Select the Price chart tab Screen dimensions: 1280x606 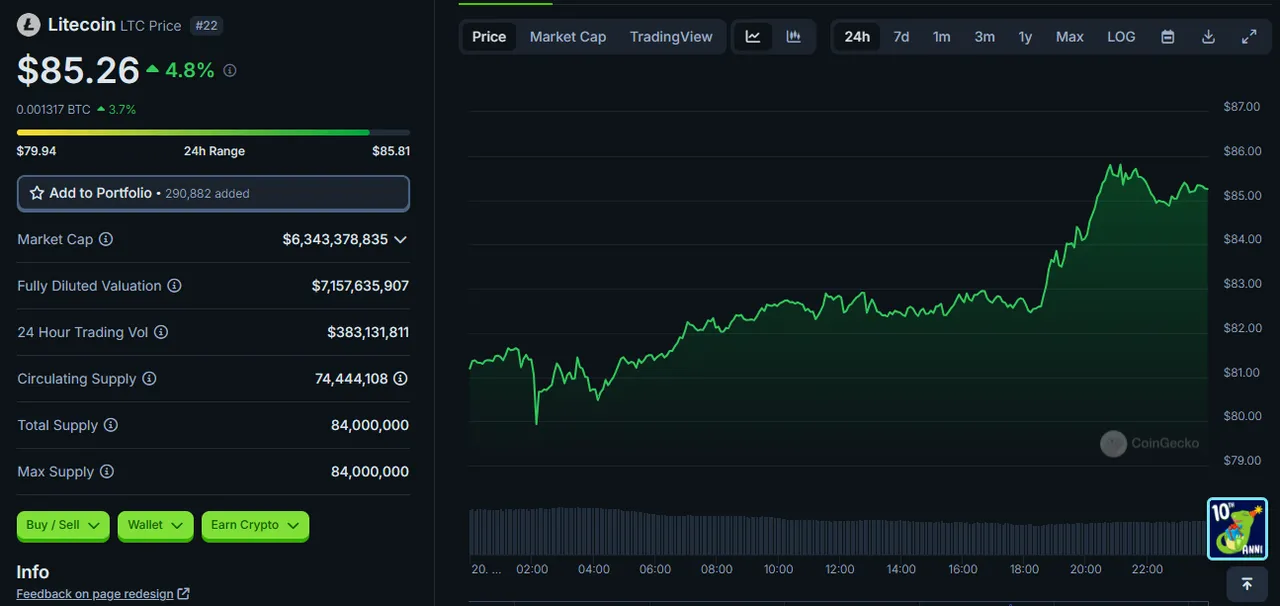point(489,37)
